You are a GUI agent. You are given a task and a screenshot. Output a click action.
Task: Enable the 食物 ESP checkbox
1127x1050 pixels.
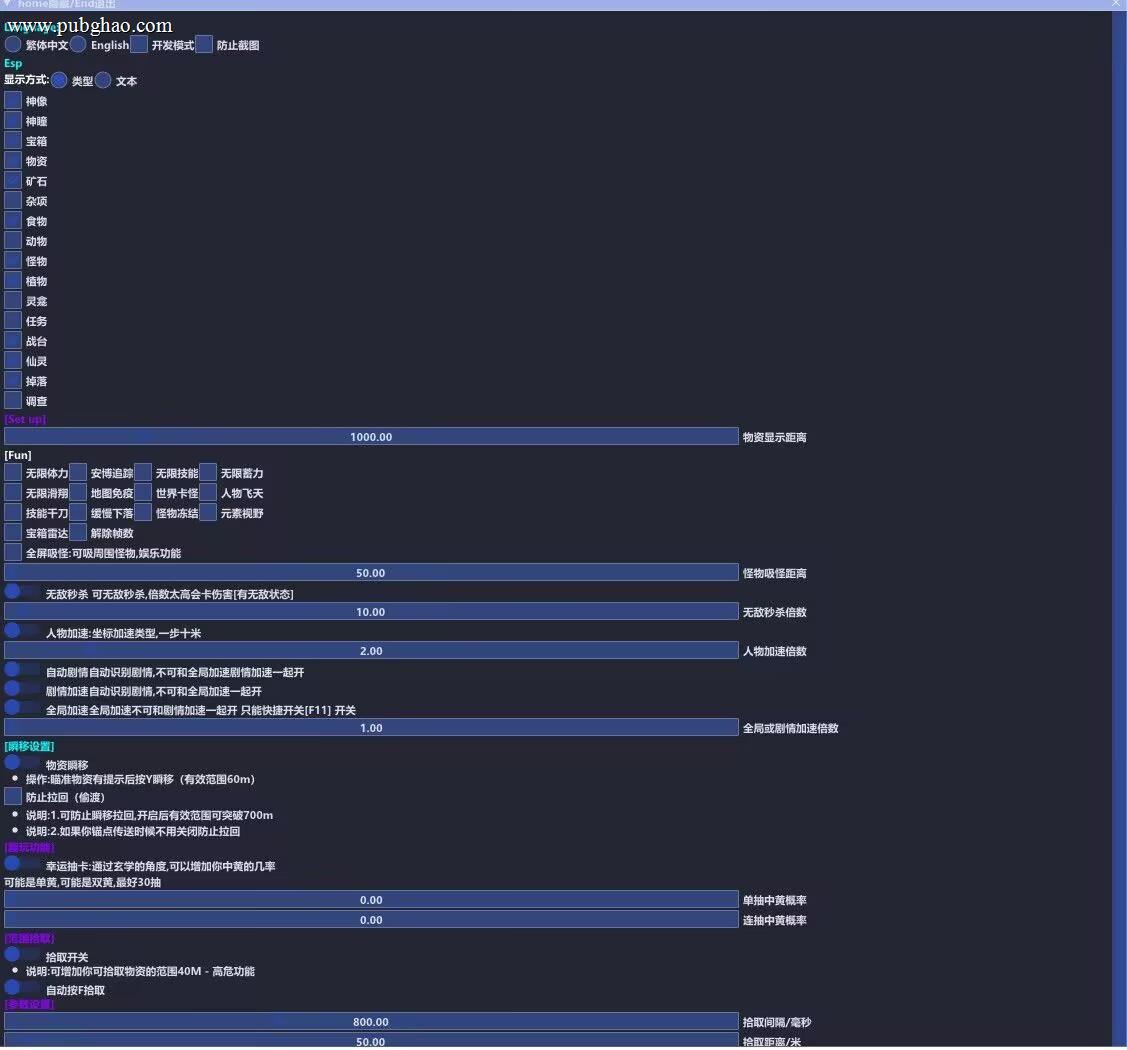pos(13,220)
